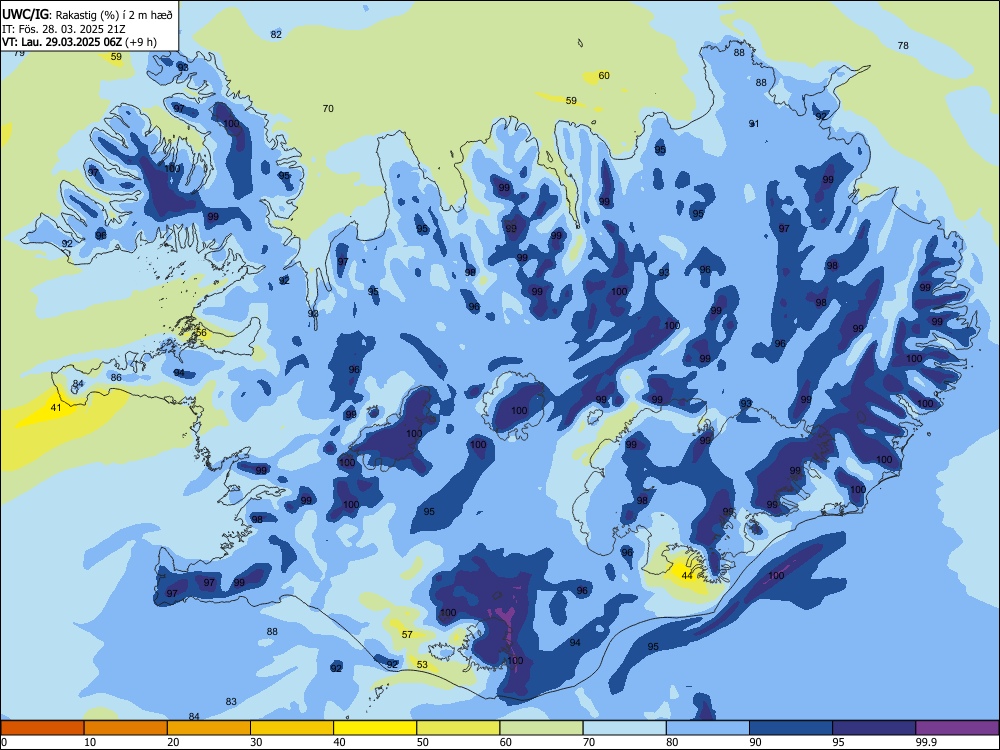Click legend scale label '80'

pyautogui.click(x=672, y=742)
